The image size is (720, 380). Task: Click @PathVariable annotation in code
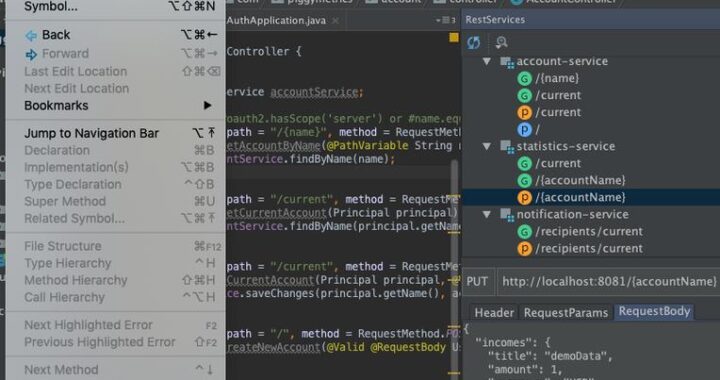[x=367, y=146]
